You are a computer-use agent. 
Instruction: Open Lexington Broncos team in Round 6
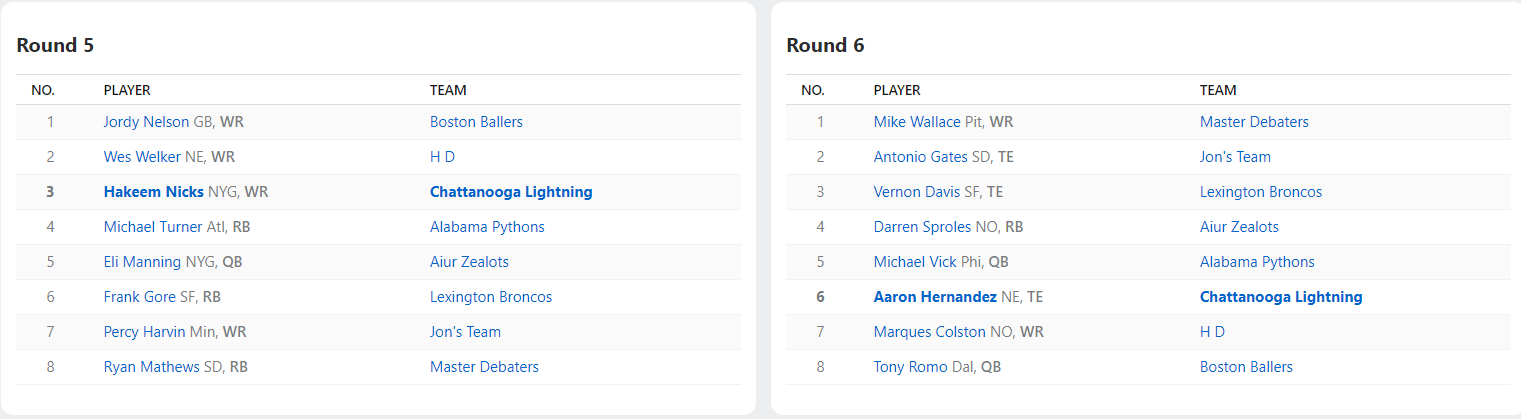point(1261,192)
